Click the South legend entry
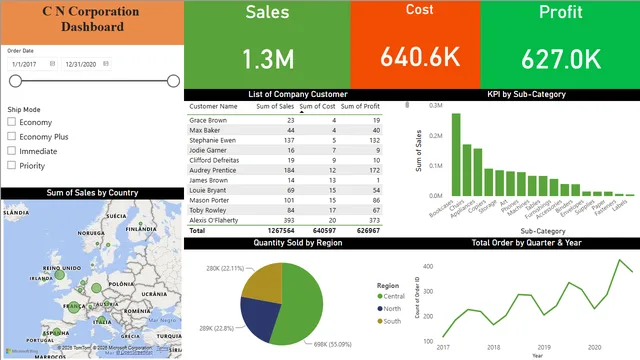 point(389,321)
